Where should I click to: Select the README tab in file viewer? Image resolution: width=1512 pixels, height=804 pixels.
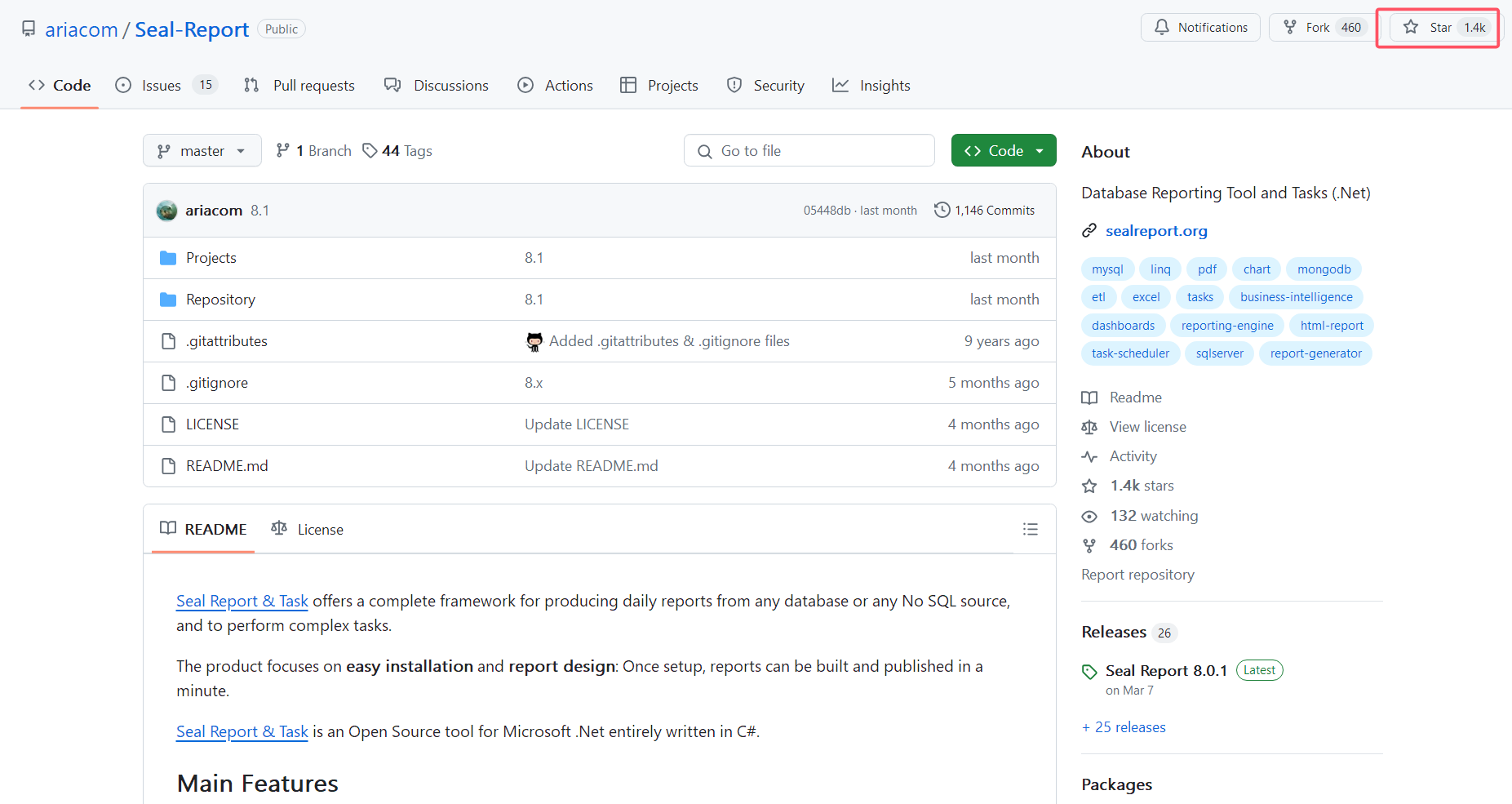pos(203,529)
